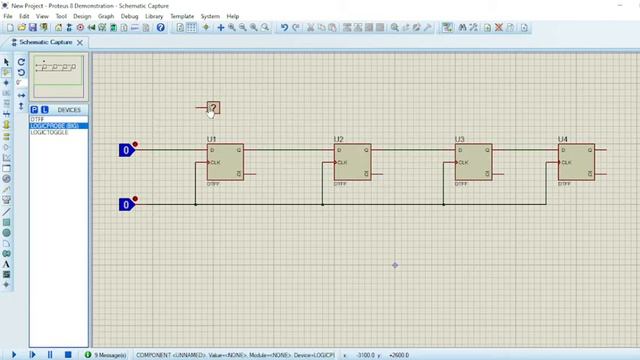Click flip-flop U1 in the schematic

(225, 162)
